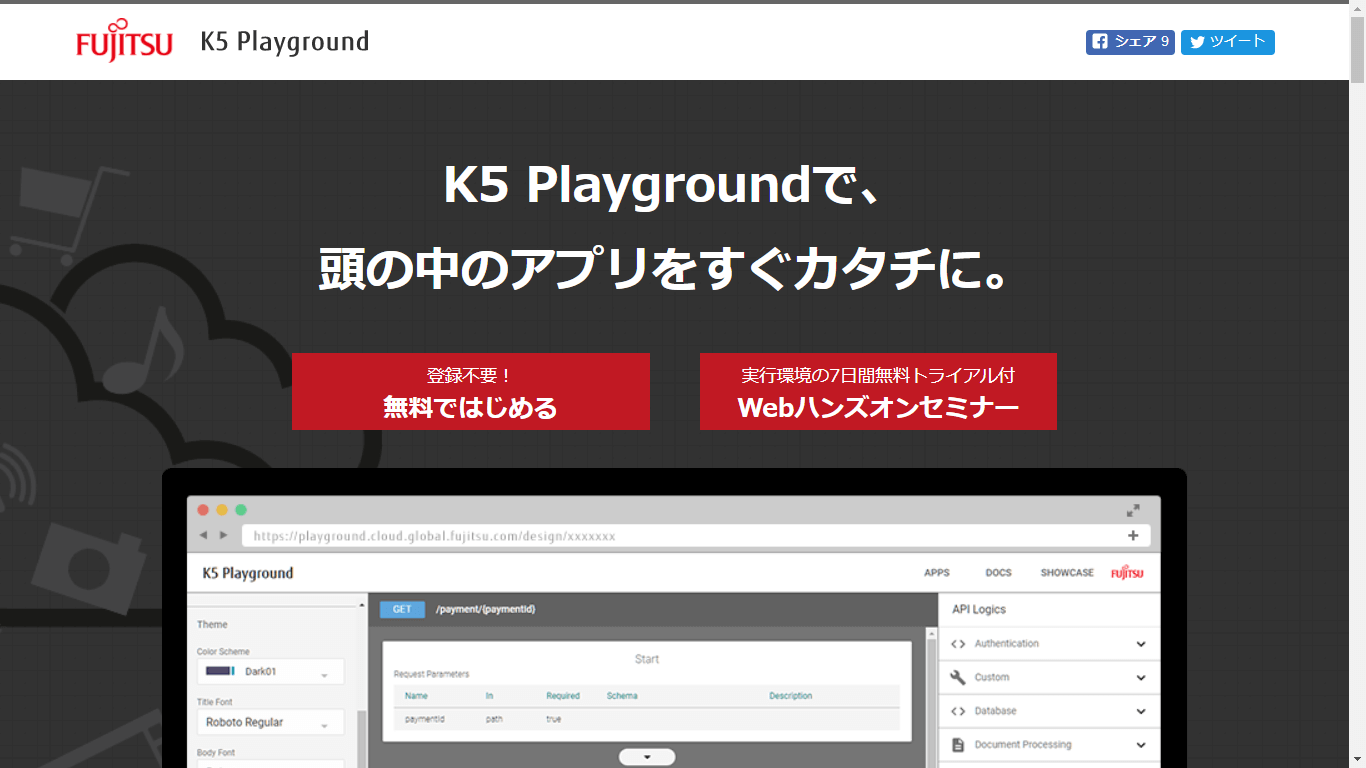Open the Webハンズオンセミナー button

pos(878,391)
